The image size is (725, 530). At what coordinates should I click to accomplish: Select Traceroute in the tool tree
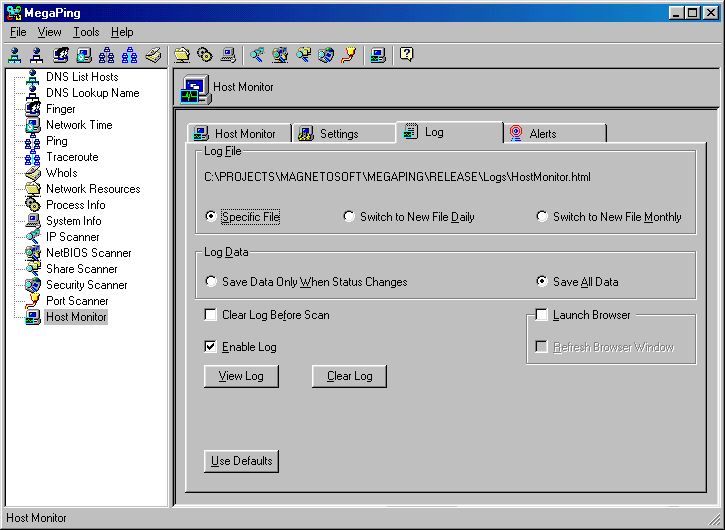[72, 157]
